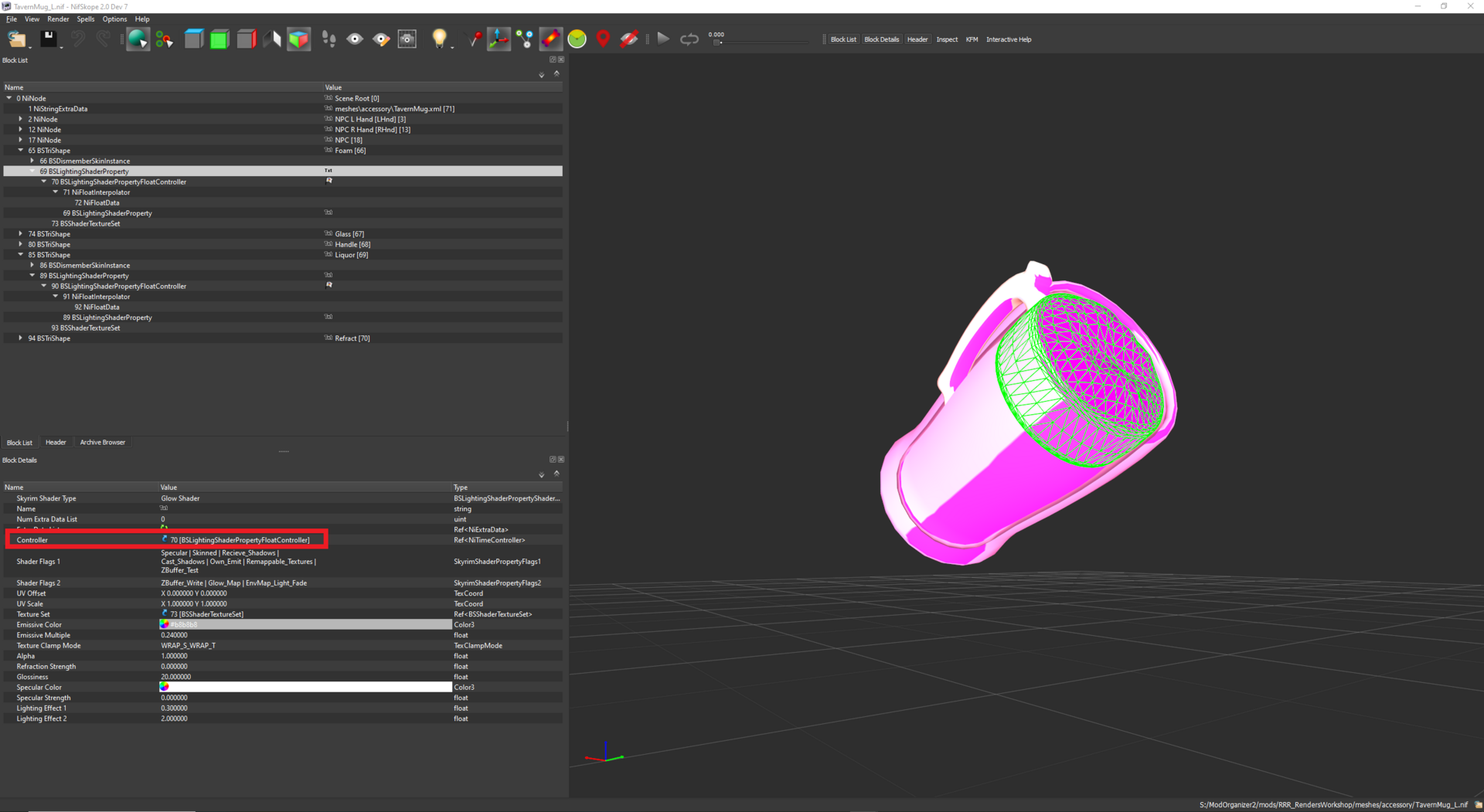Screen dimensions: 1484x812
Task: Toggle the textures display icon
Action: click(x=550, y=39)
